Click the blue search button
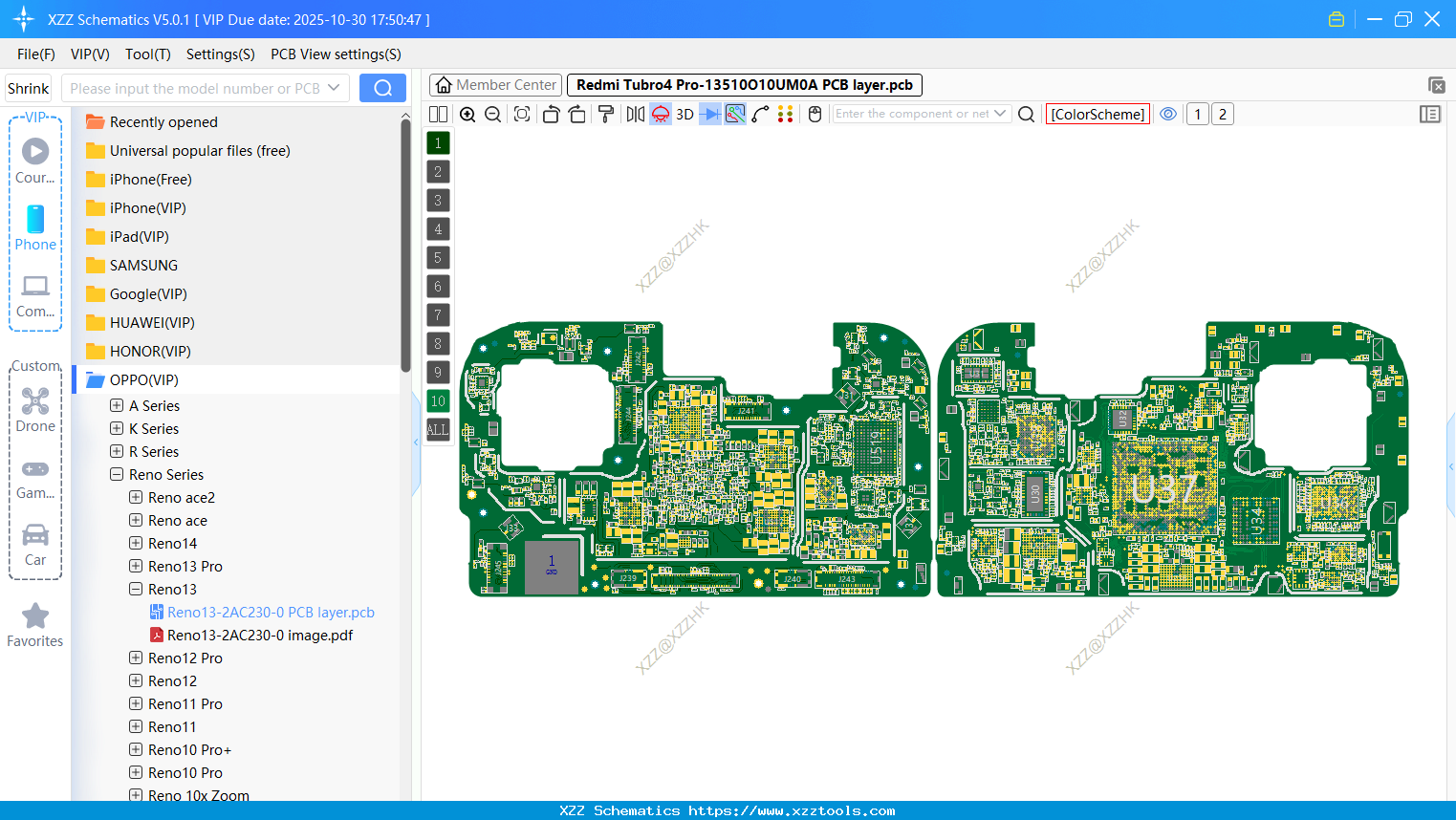This screenshot has height=820, width=1456. pos(382,88)
